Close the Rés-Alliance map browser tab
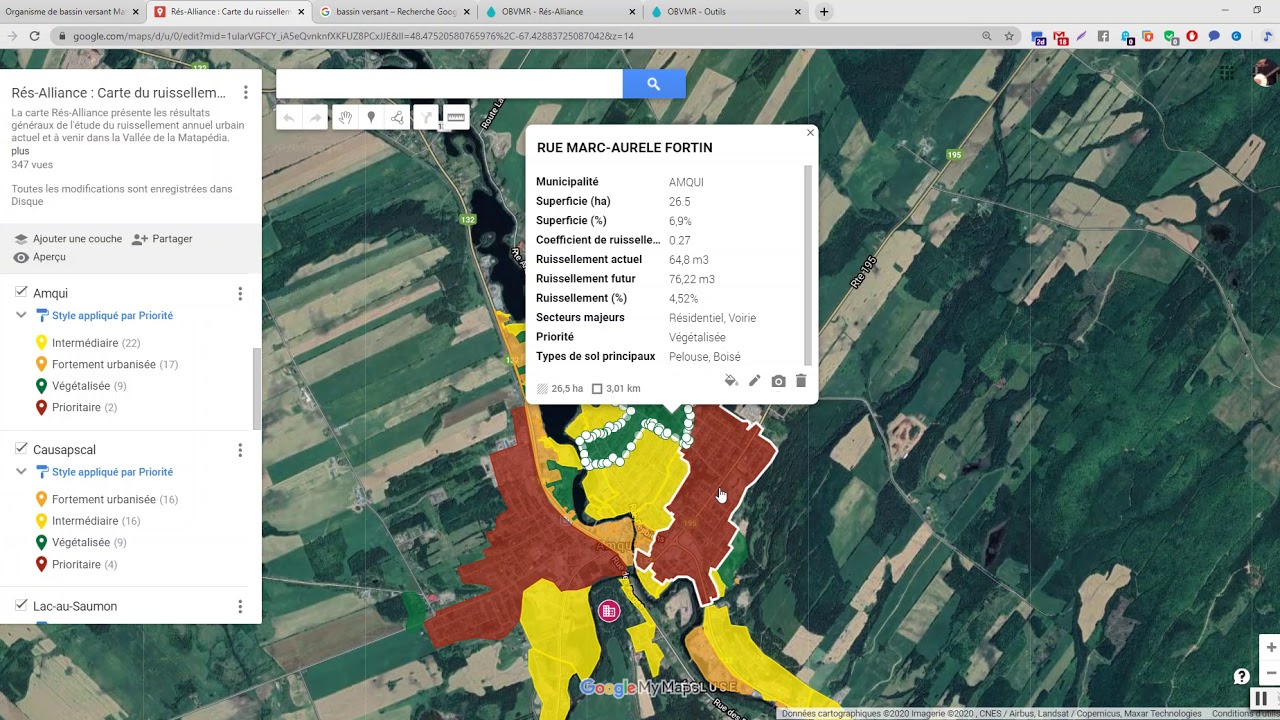The image size is (1280, 720). (x=301, y=12)
